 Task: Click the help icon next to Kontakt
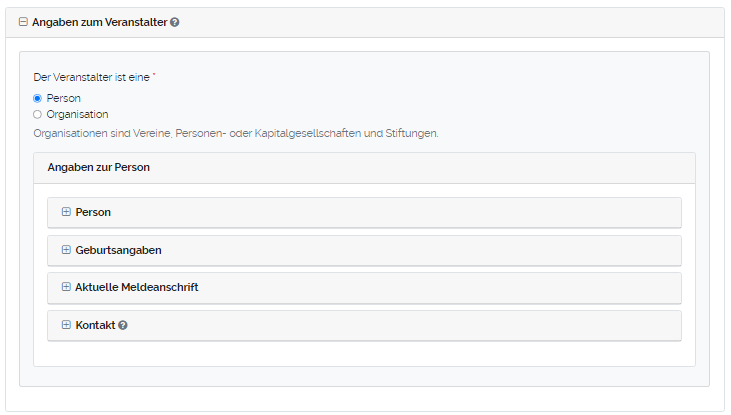123,326
